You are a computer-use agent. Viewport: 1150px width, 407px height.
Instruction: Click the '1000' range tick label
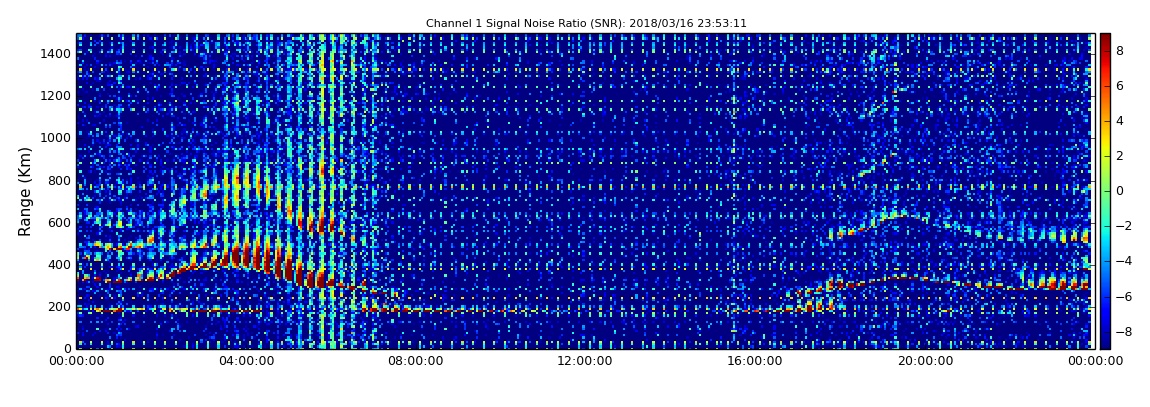pos(56,138)
